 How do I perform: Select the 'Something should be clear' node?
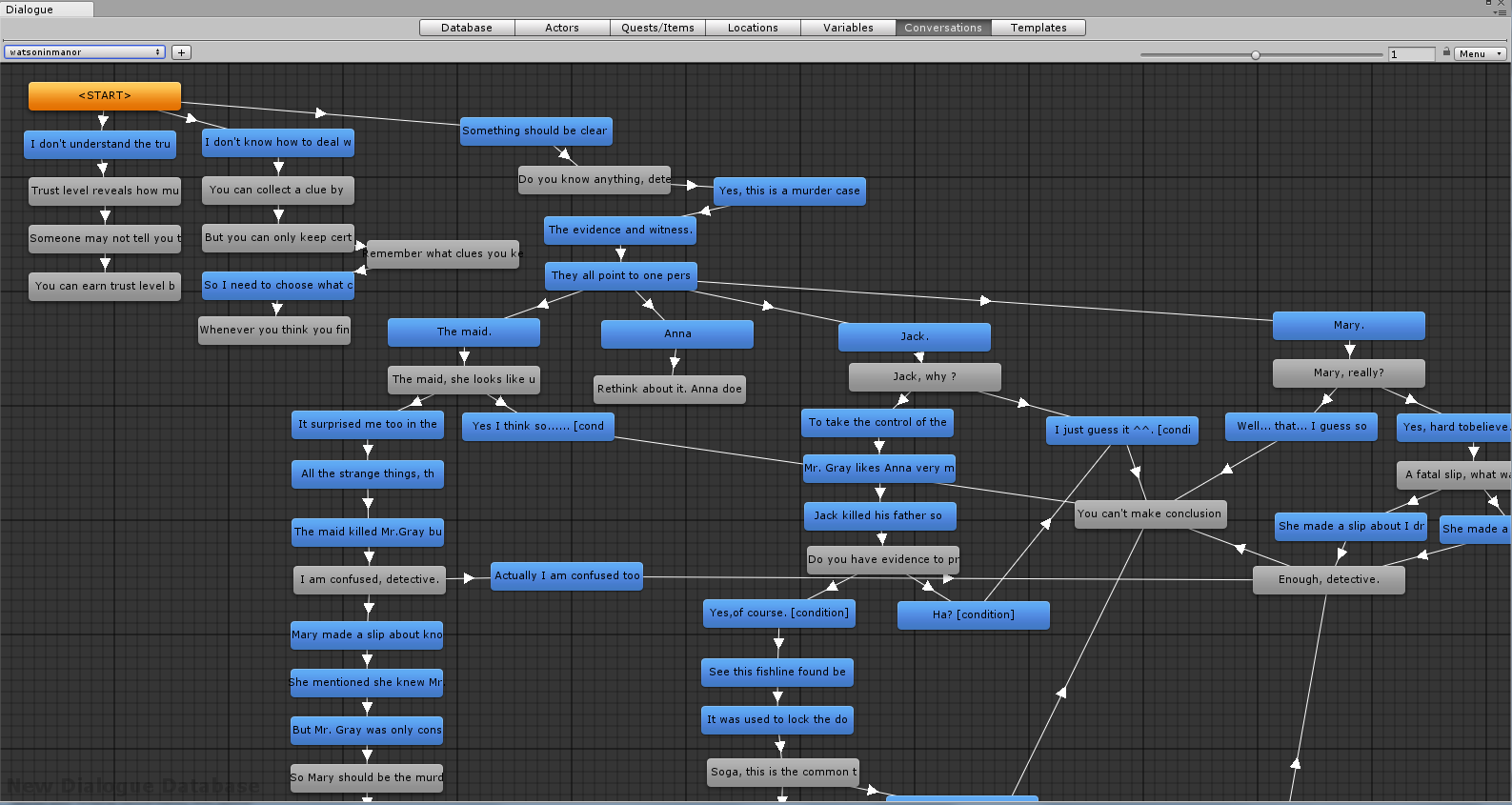pos(535,131)
